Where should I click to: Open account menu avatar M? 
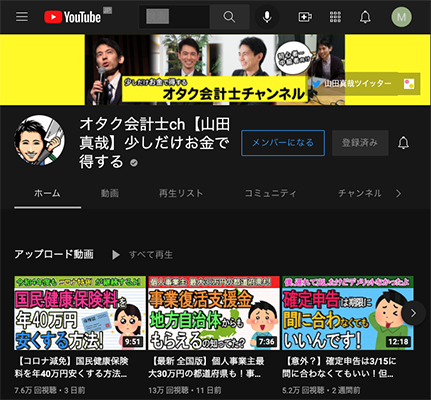(401, 17)
